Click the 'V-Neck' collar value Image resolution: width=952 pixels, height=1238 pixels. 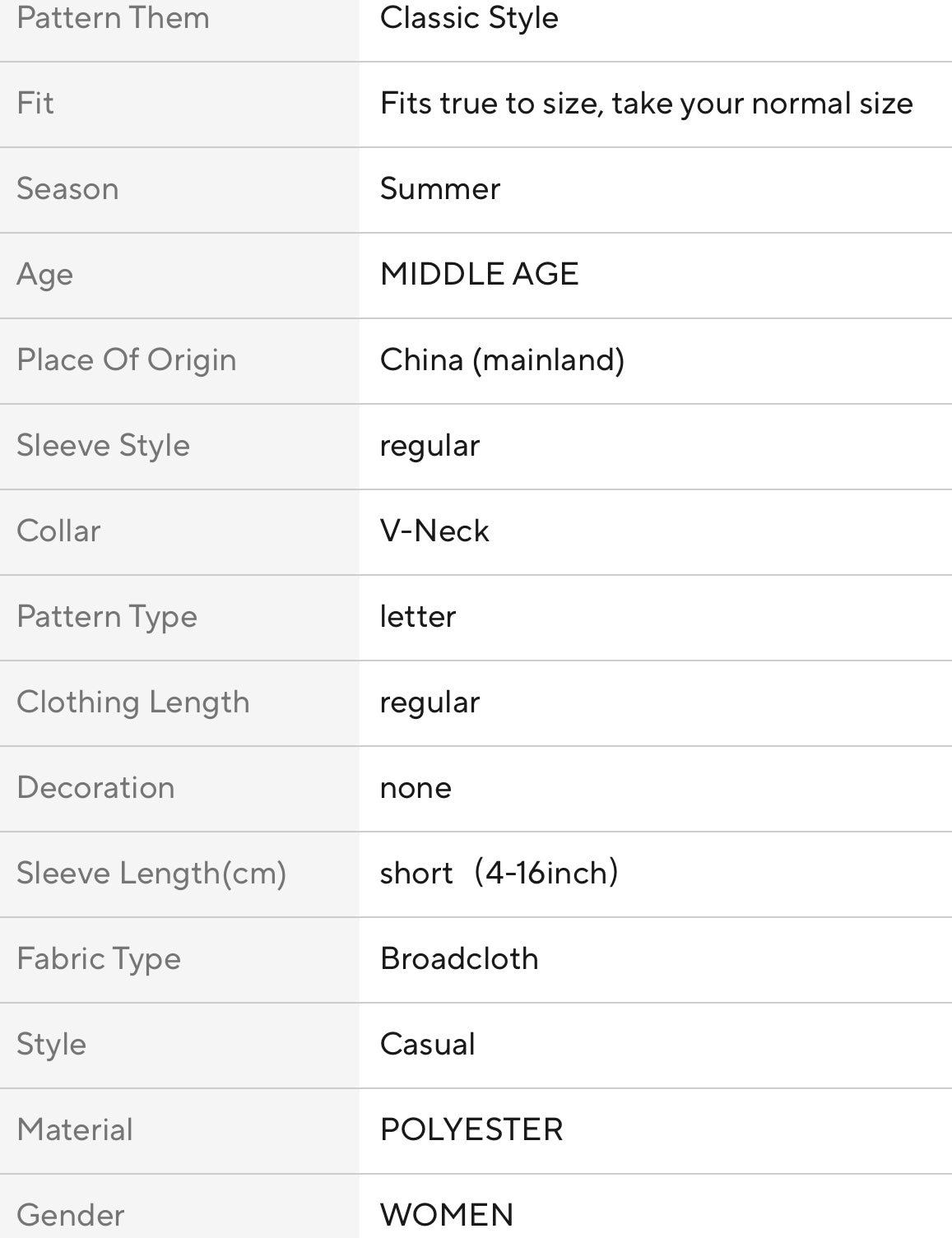tap(434, 531)
